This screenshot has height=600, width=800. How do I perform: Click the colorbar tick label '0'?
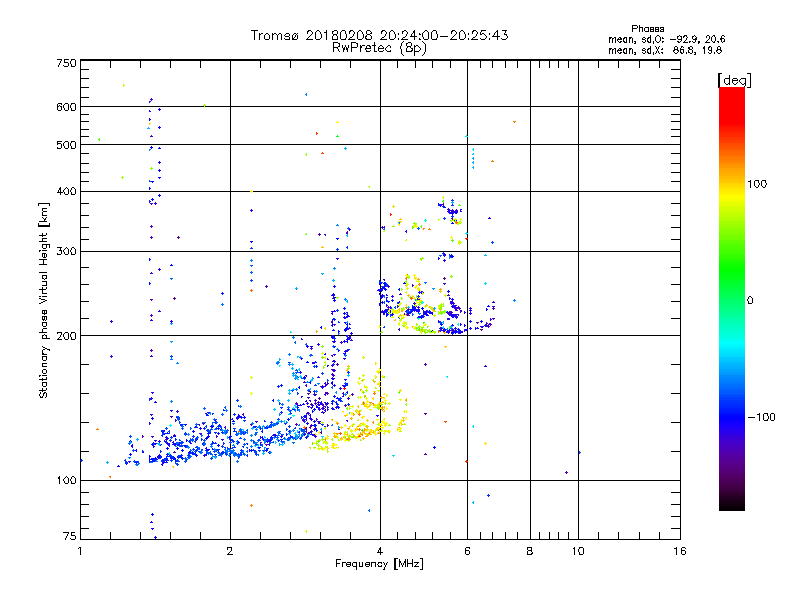(x=750, y=301)
